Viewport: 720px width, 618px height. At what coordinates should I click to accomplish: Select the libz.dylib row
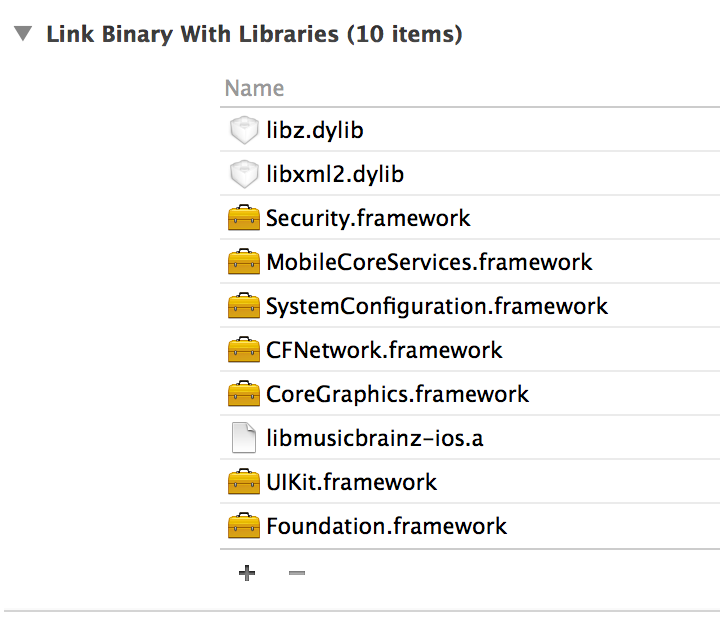(470, 130)
